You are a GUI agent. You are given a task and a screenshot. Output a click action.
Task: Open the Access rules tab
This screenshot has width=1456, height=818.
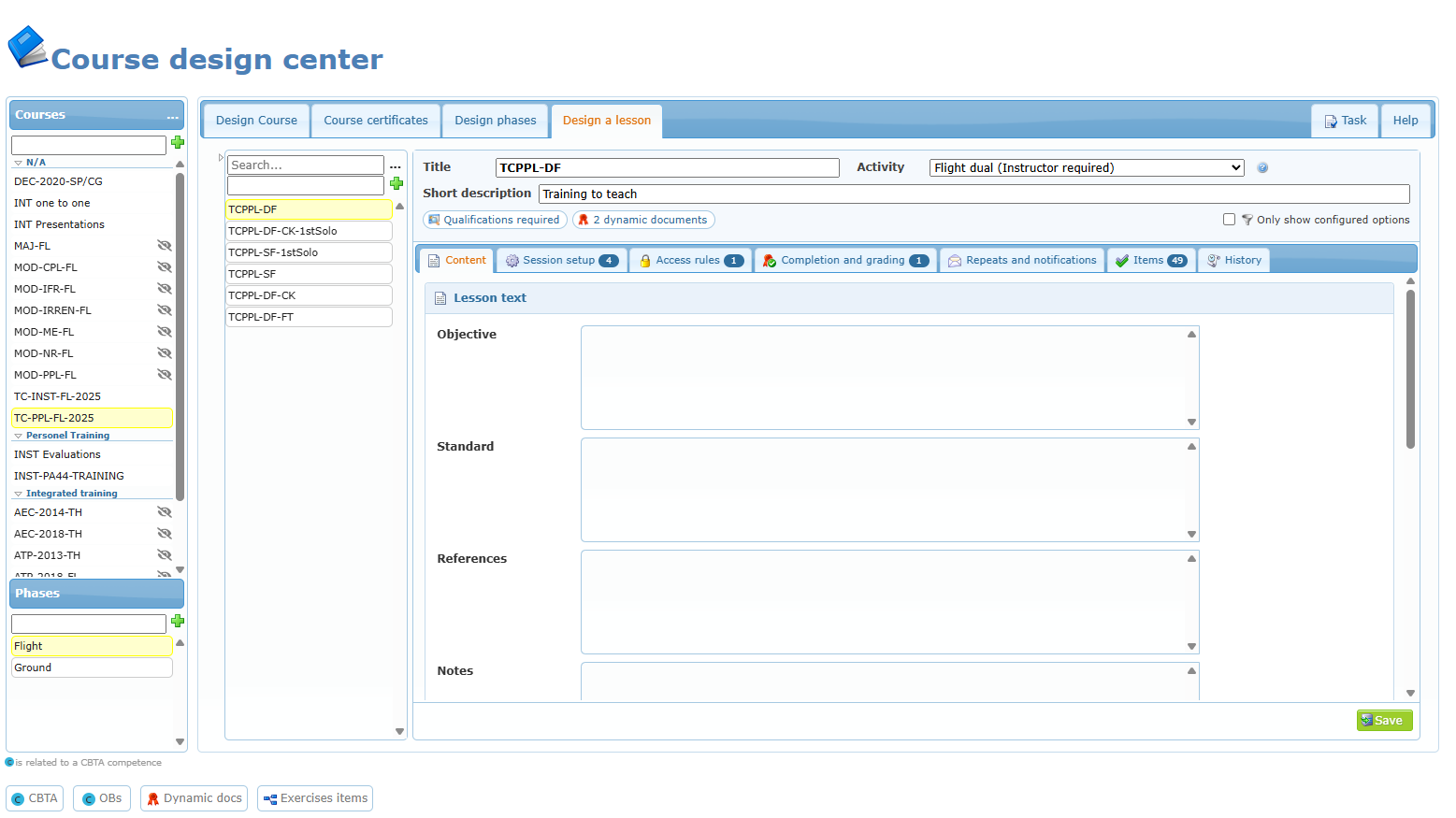(x=691, y=261)
